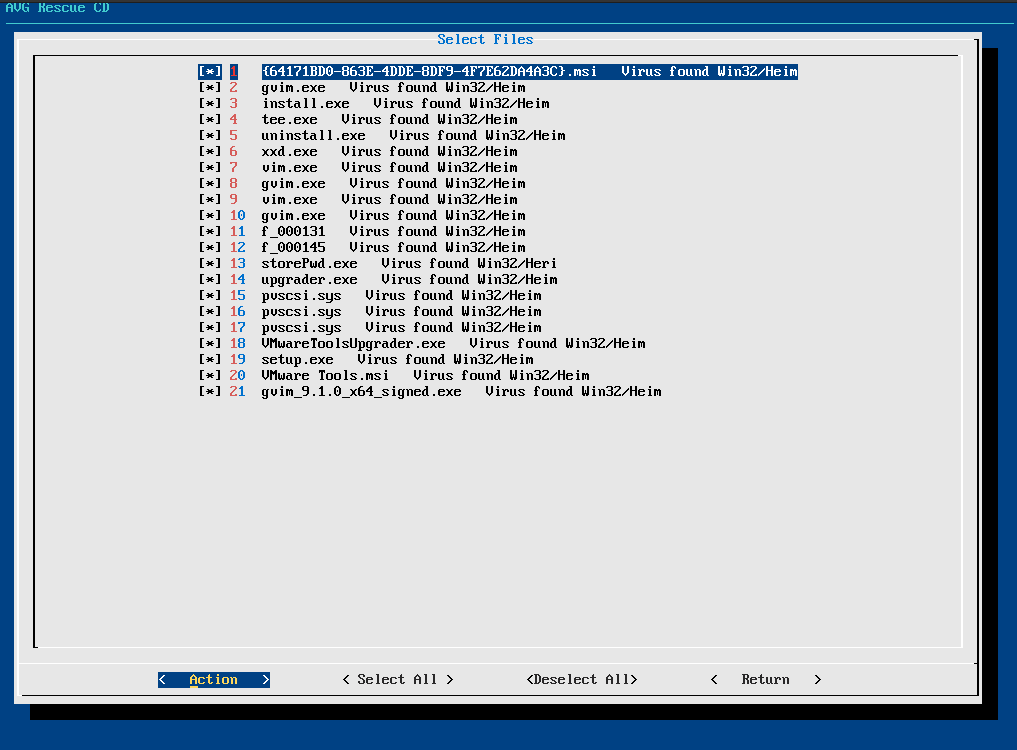Uncheck the tee.exe checkbox
The image size is (1017, 750).
[x=209, y=119]
